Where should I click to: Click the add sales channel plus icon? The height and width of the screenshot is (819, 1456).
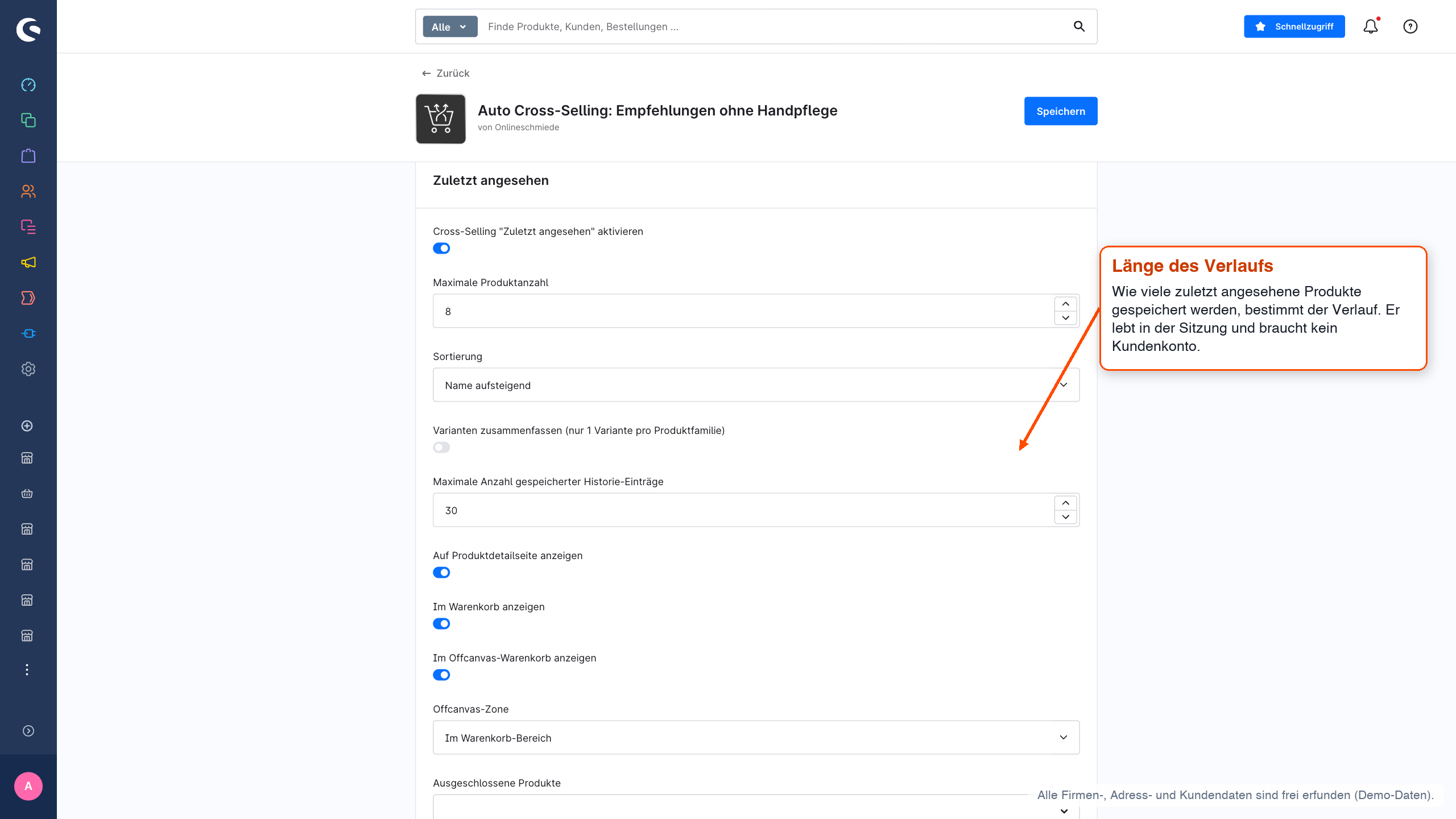pos(27,426)
